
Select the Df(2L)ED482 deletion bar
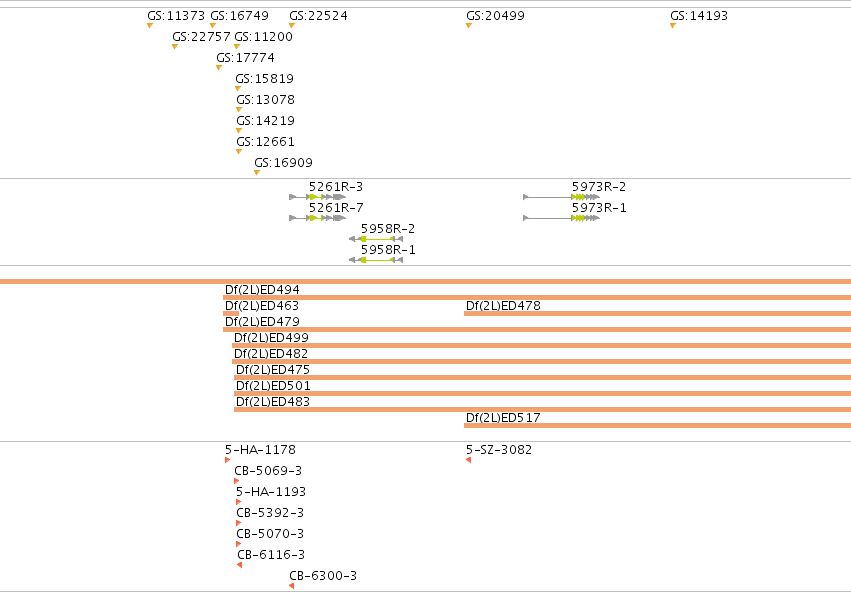[x=541, y=361]
